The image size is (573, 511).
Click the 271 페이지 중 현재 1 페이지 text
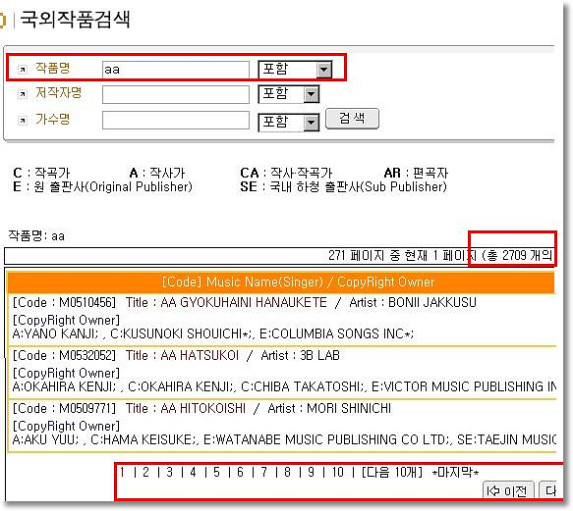402,255
